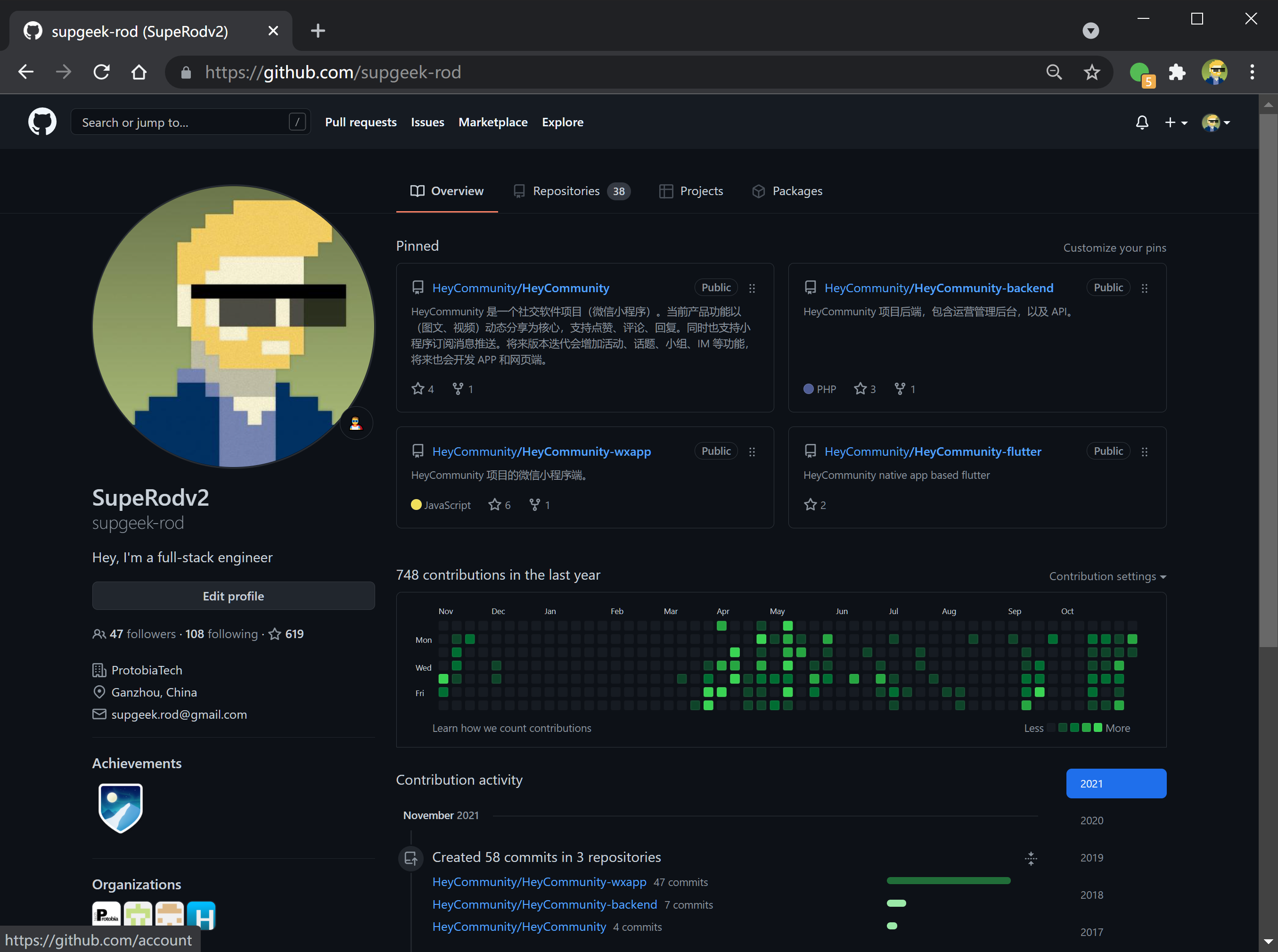Open the user avatar menu dropdown

pos(1216,122)
